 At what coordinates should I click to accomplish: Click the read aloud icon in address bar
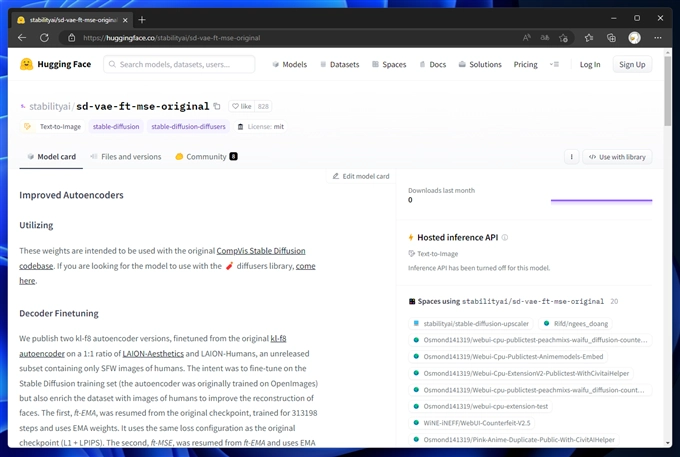526,38
